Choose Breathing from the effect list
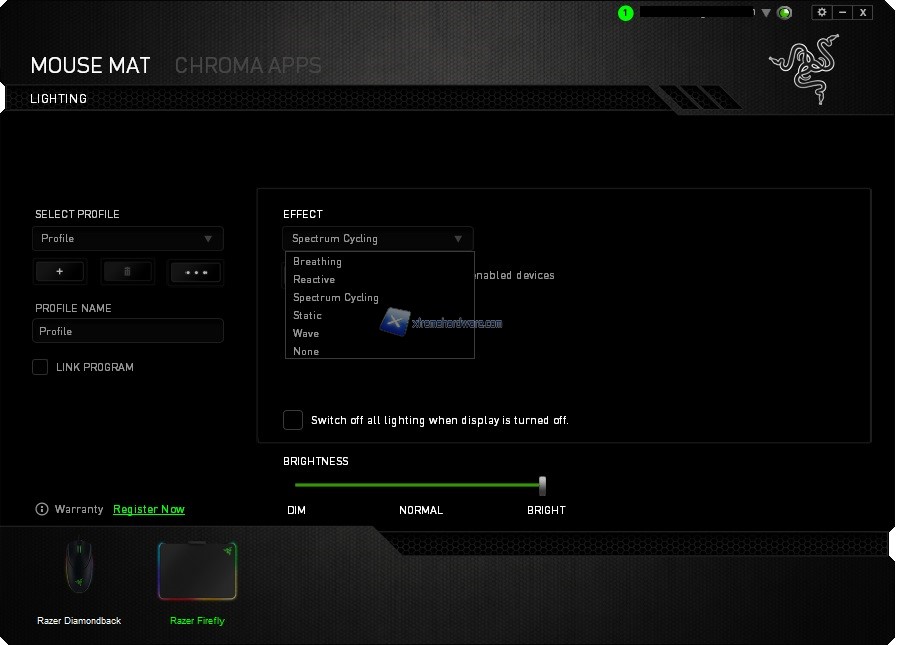897x645 pixels. (x=318, y=262)
